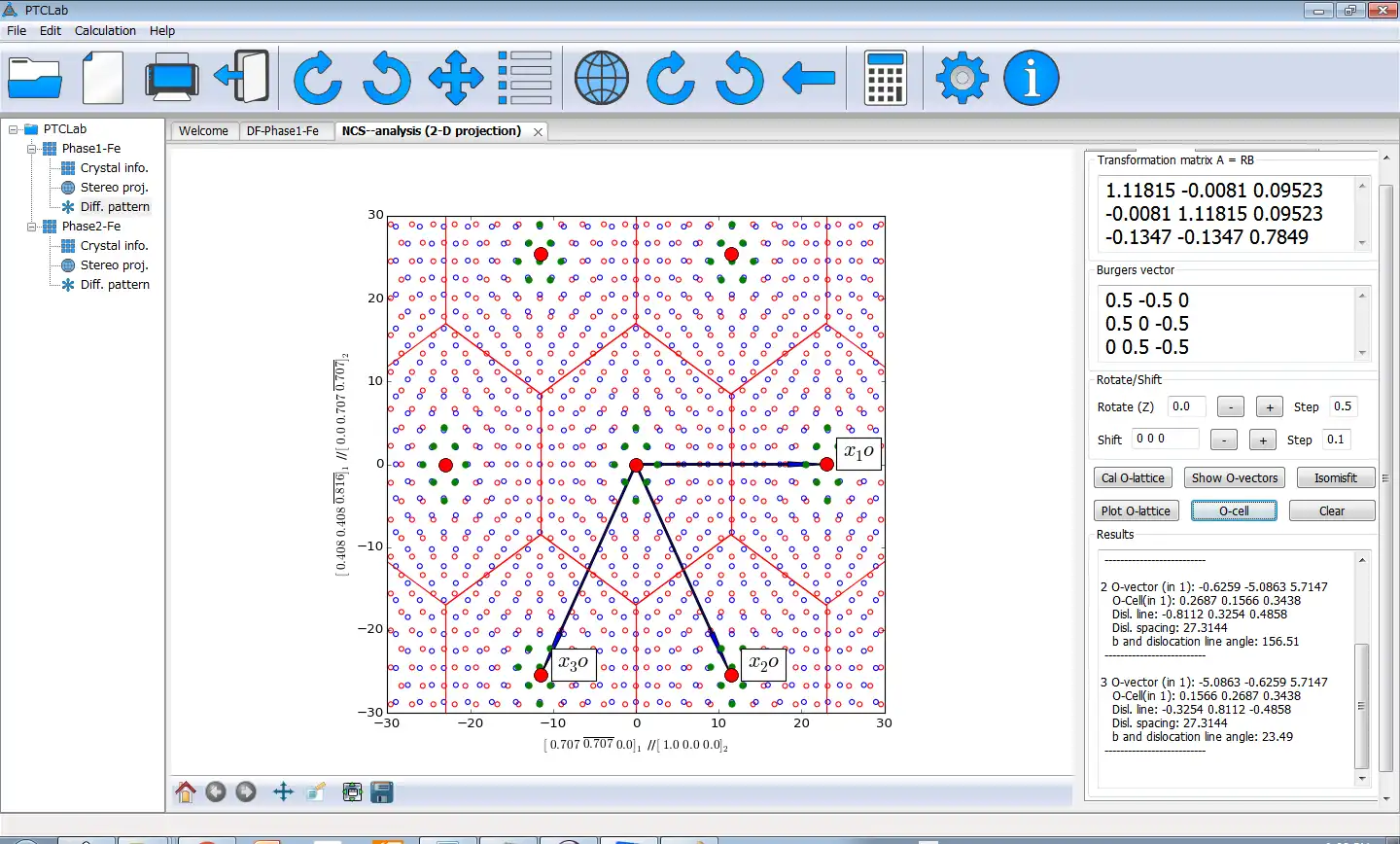Screen dimensions: 1400x844
Task: Open the calculator tool
Action: point(885,78)
